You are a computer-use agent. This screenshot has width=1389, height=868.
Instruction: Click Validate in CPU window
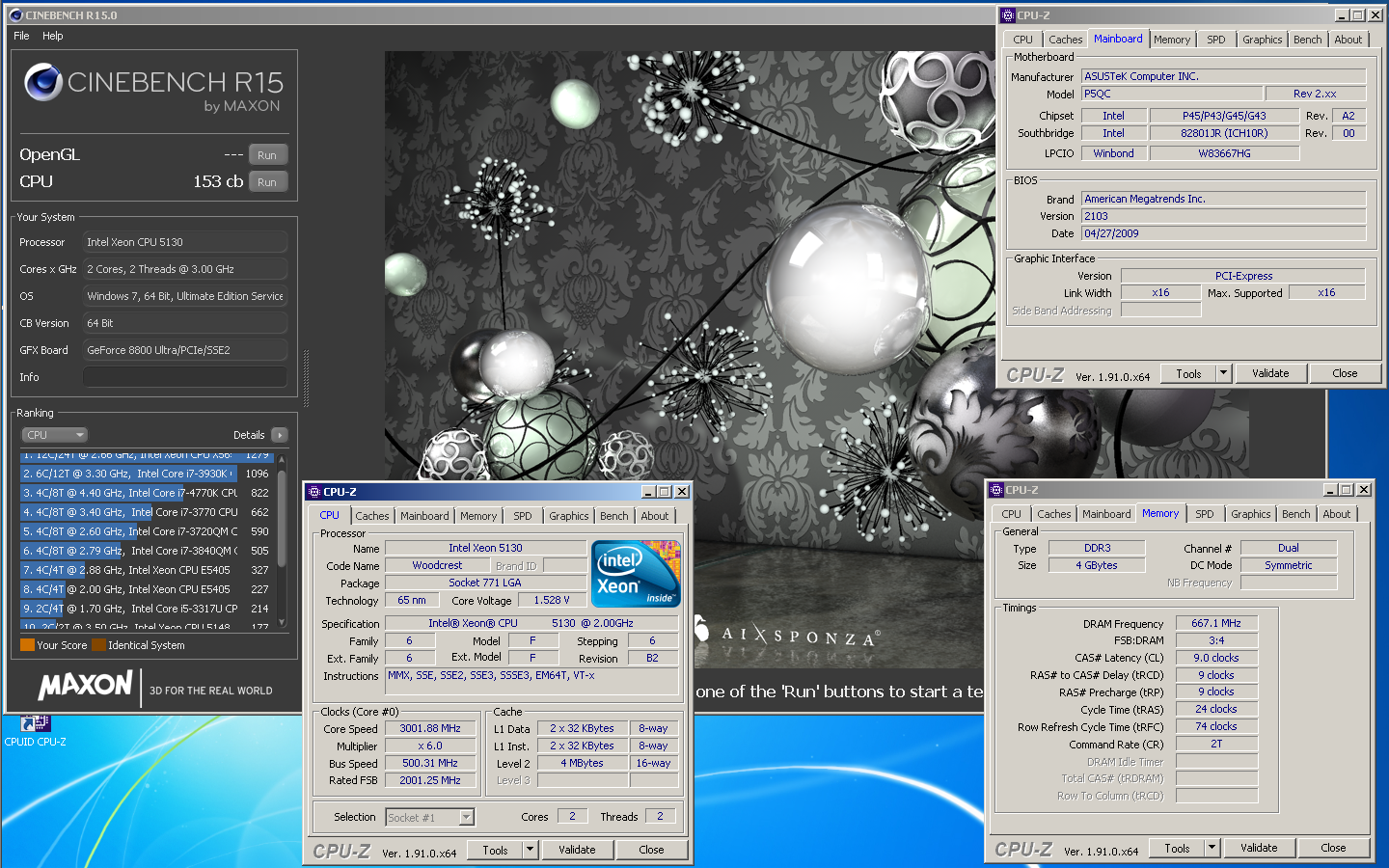[577, 850]
